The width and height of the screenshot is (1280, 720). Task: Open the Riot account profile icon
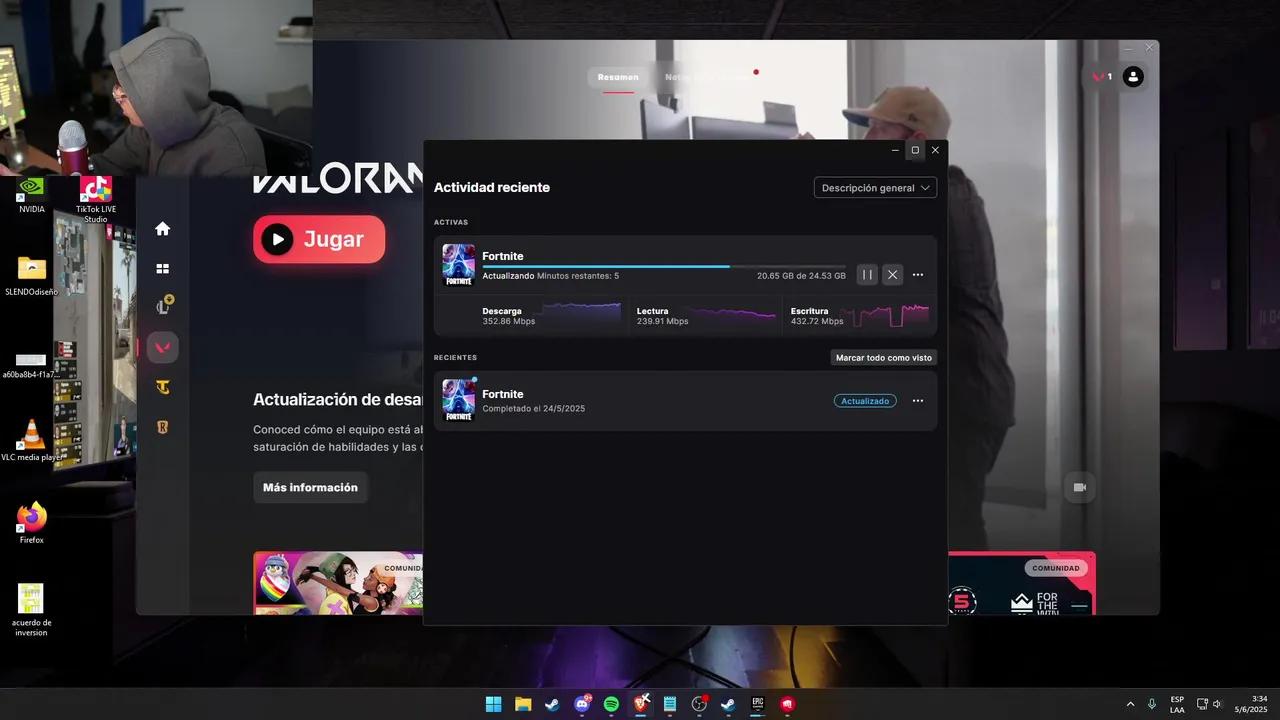click(x=1133, y=76)
